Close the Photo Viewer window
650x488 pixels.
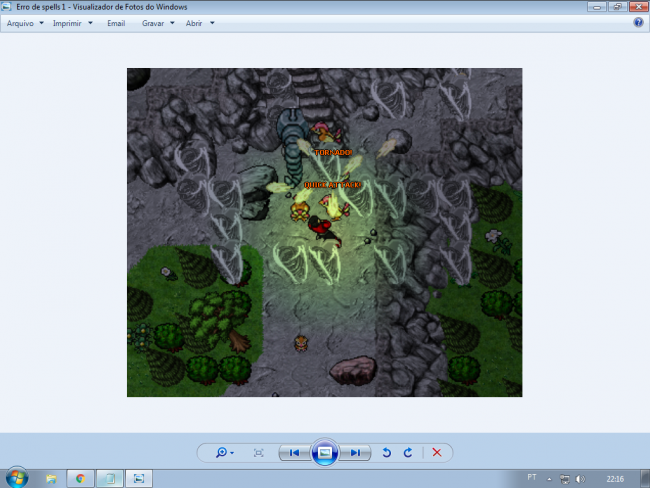(639, 7)
